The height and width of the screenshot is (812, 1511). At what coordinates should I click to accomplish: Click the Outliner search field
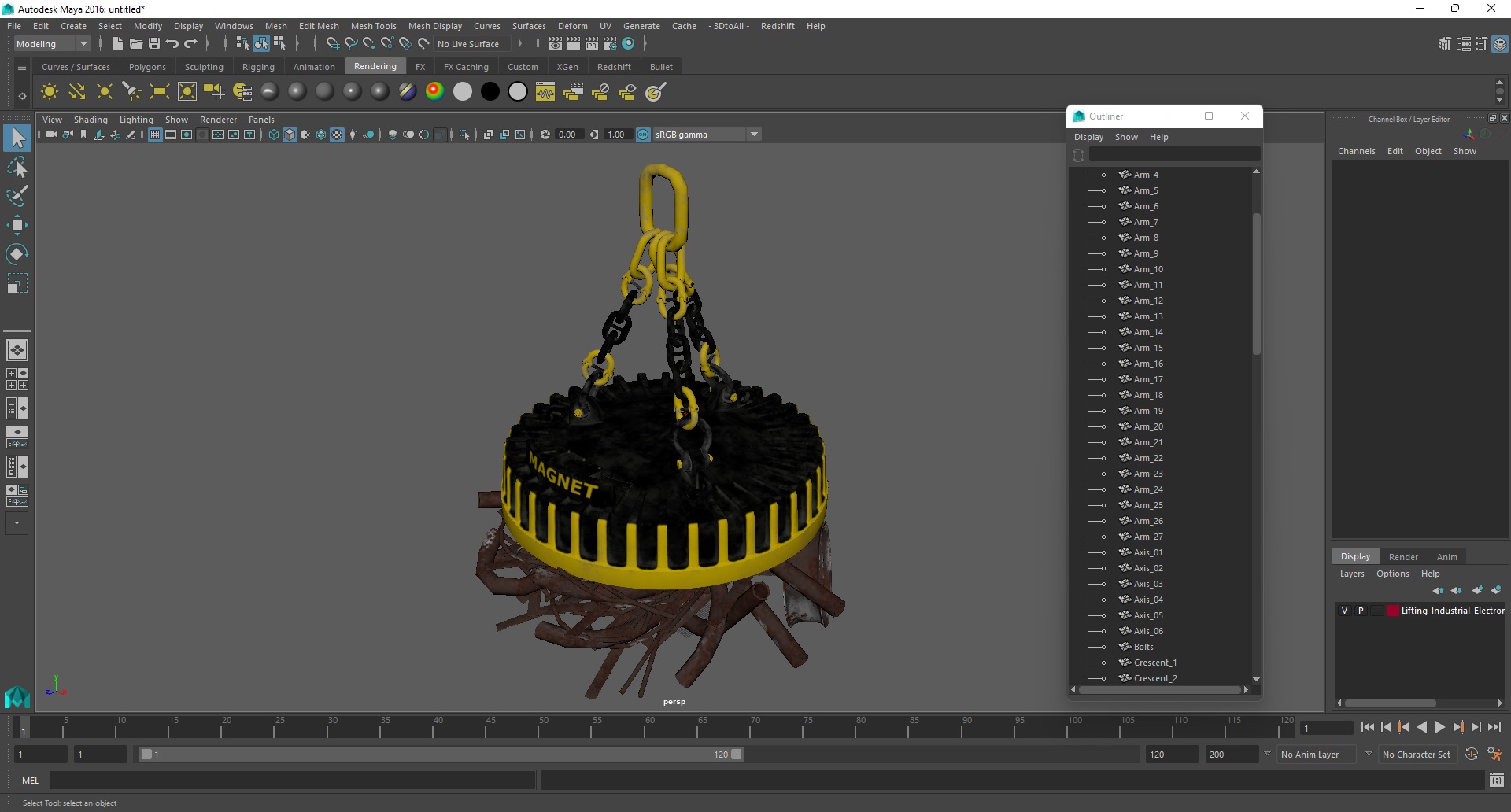pyautogui.click(x=1174, y=155)
